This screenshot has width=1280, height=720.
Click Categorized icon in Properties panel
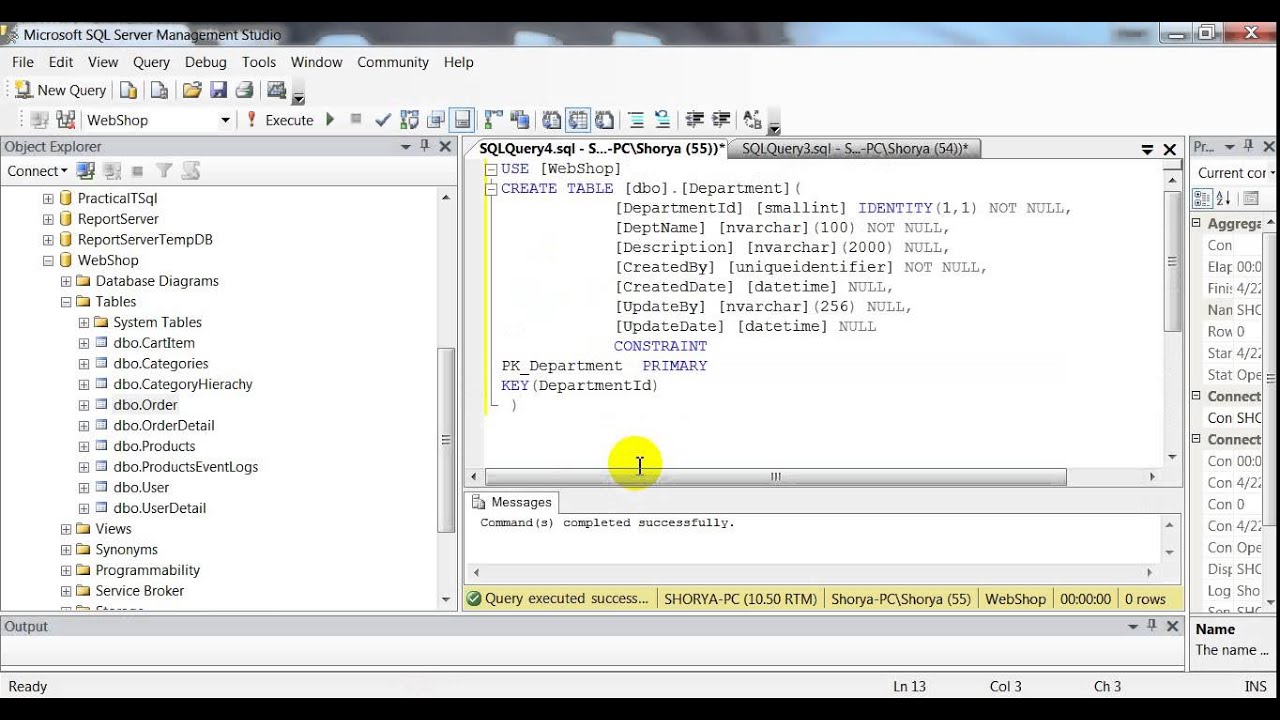pos(1204,198)
